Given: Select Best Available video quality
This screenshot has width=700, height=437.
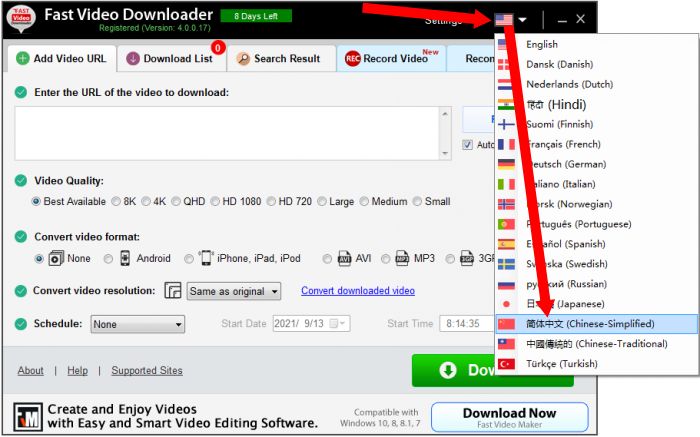Looking at the screenshot, I should pyautogui.click(x=36, y=201).
